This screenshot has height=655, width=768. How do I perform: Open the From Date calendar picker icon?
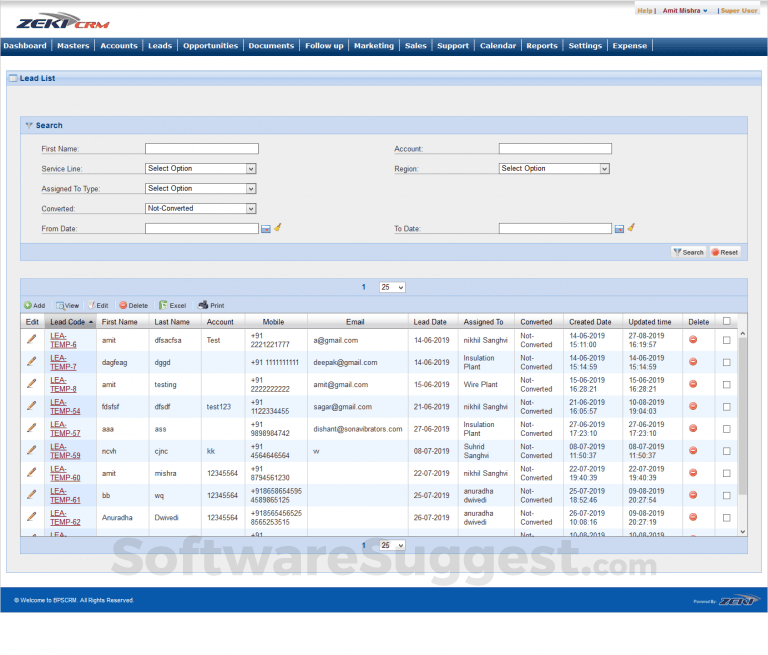266,229
